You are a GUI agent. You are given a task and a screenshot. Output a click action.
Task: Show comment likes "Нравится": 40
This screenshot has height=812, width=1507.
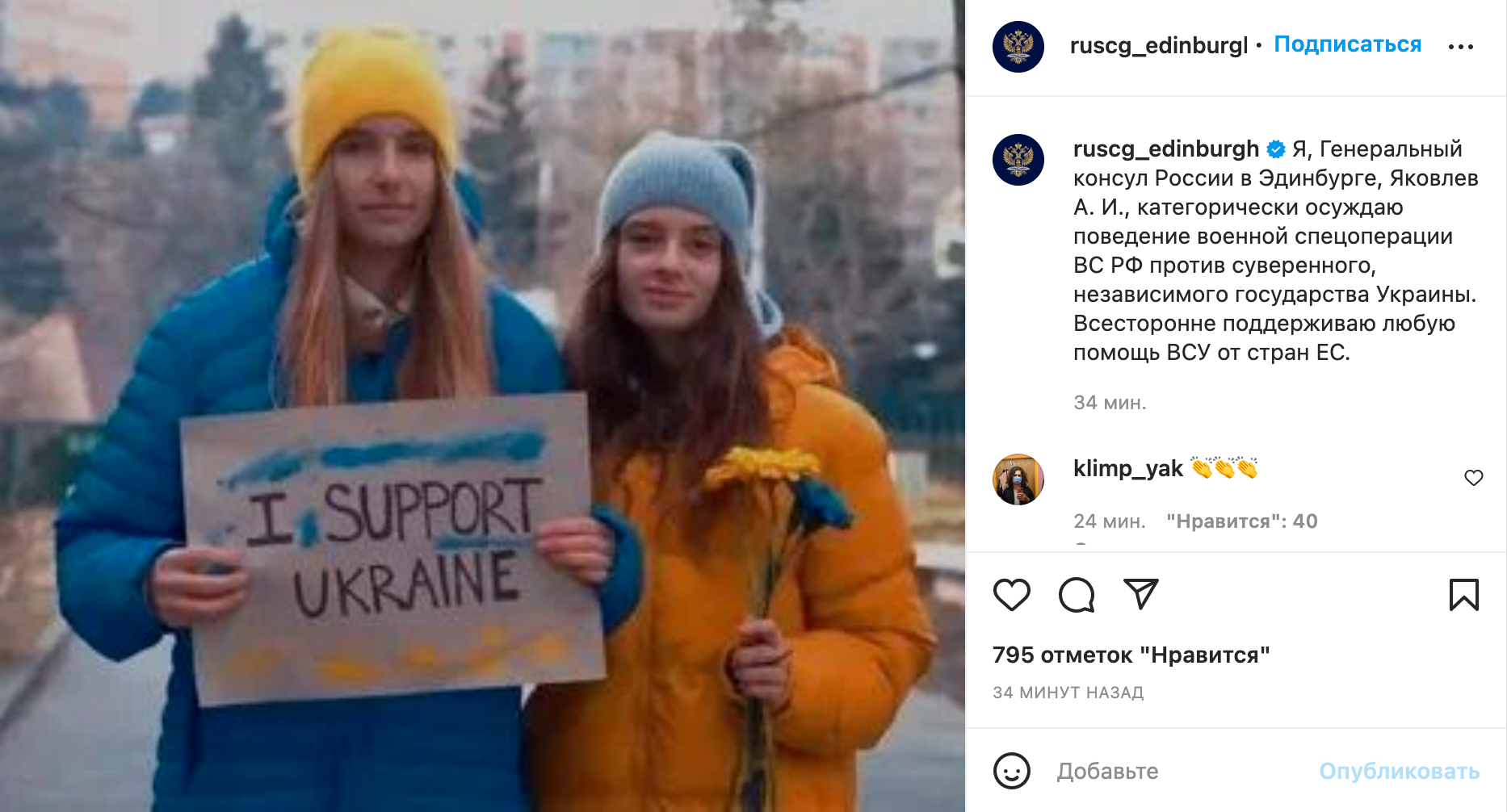[1242, 521]
